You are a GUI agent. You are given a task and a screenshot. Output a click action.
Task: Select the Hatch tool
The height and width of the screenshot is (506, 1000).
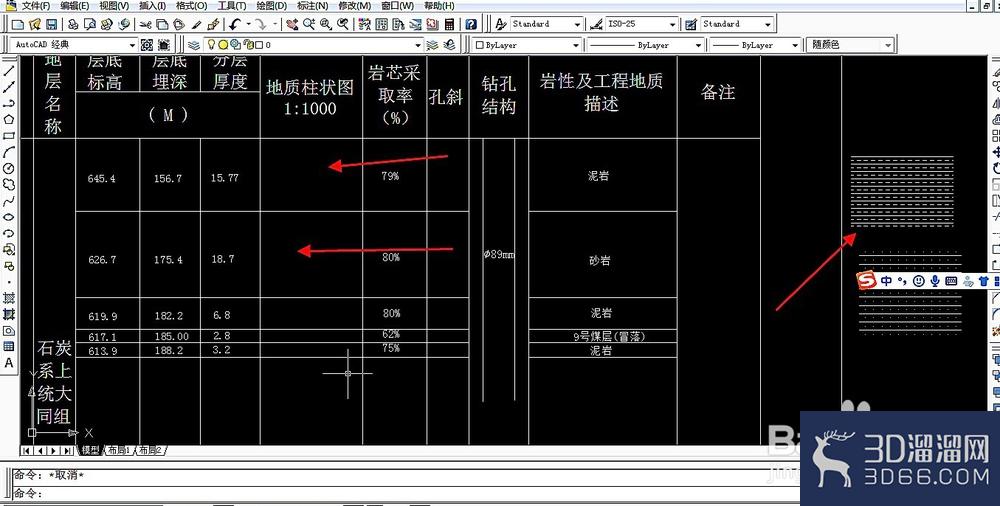click(9, 298)
